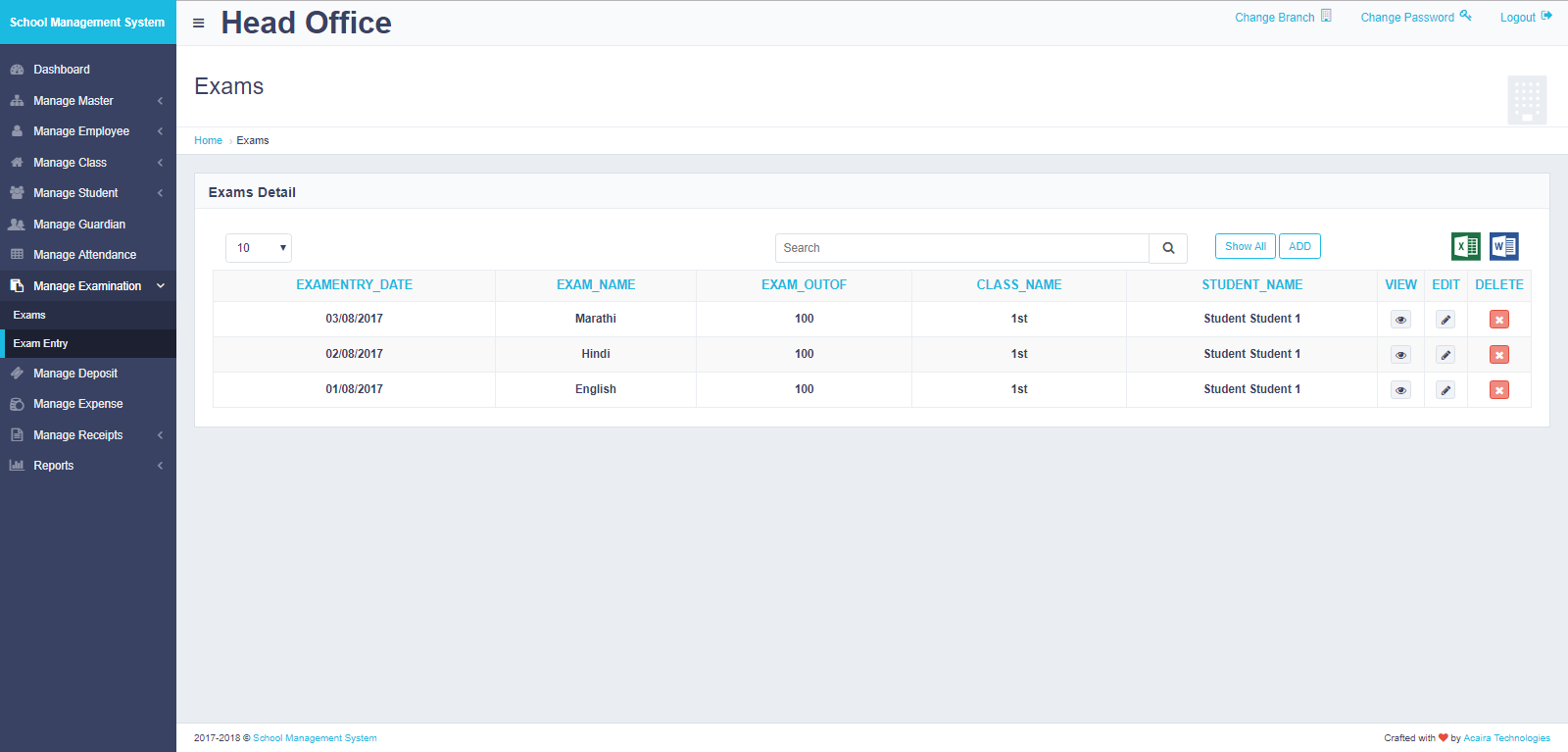This screenshot has height=752, width=1568.
Task: Open the rows-per-page dropdown showing 10
Action: coord(259,248)
